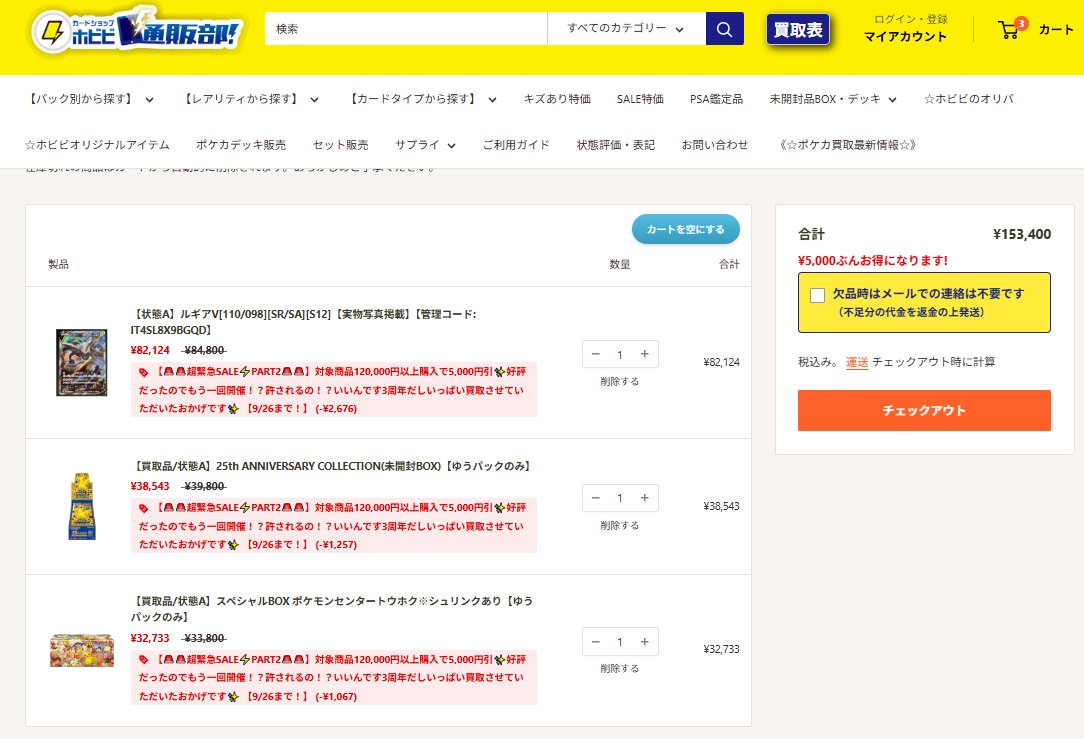
Task: Remove スペシャルBOX トウホク via 削除する
Action: coord(619,668)
